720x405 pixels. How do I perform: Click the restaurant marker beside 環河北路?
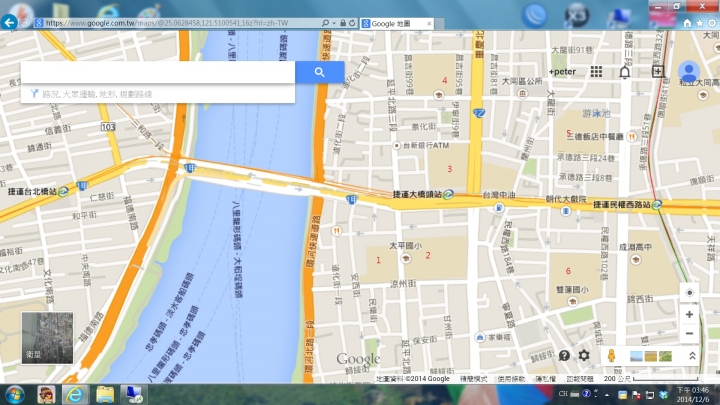336,231
